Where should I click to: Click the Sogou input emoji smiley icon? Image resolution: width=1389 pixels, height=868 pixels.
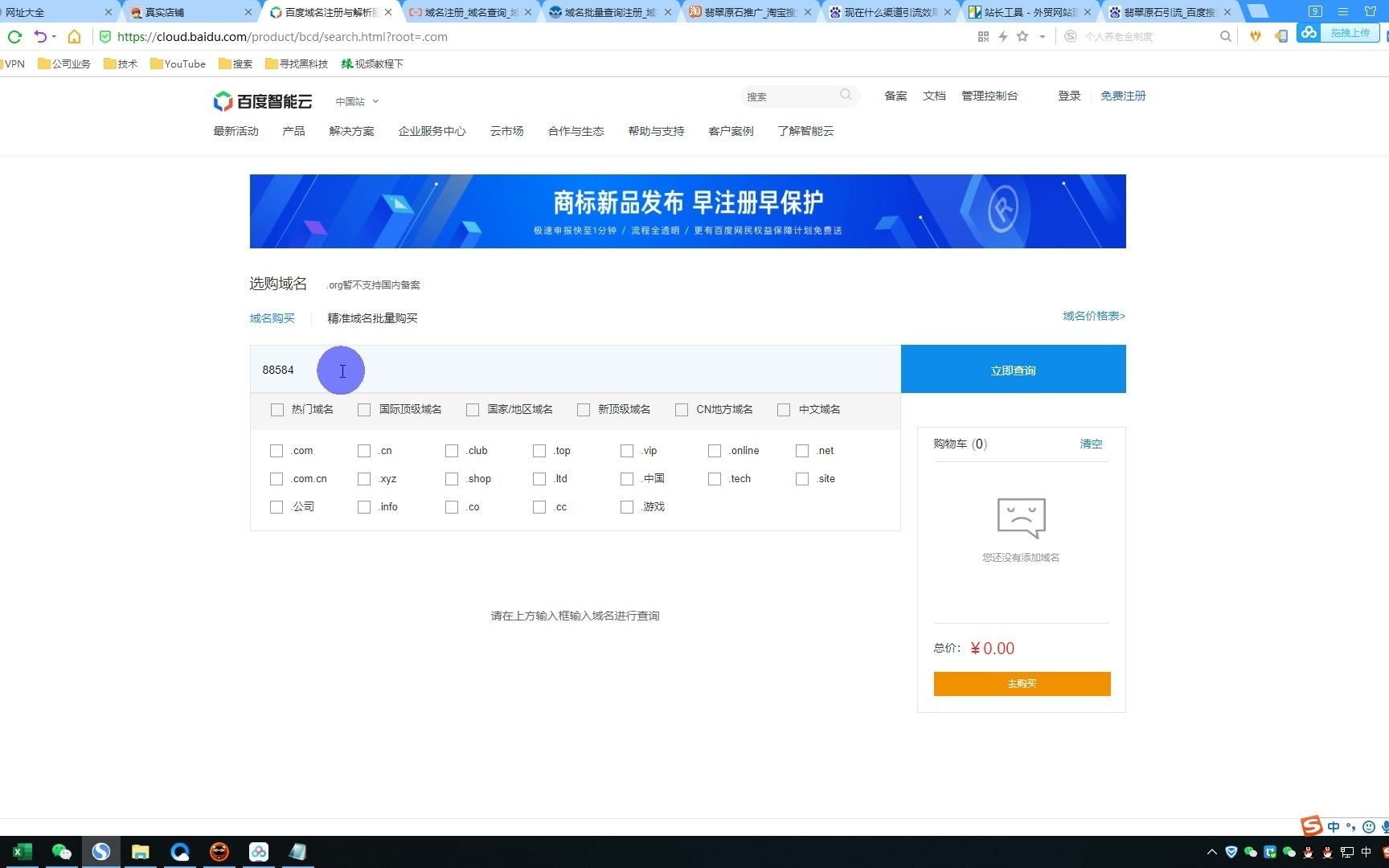pyautogui.click(x=1368, y=826)
